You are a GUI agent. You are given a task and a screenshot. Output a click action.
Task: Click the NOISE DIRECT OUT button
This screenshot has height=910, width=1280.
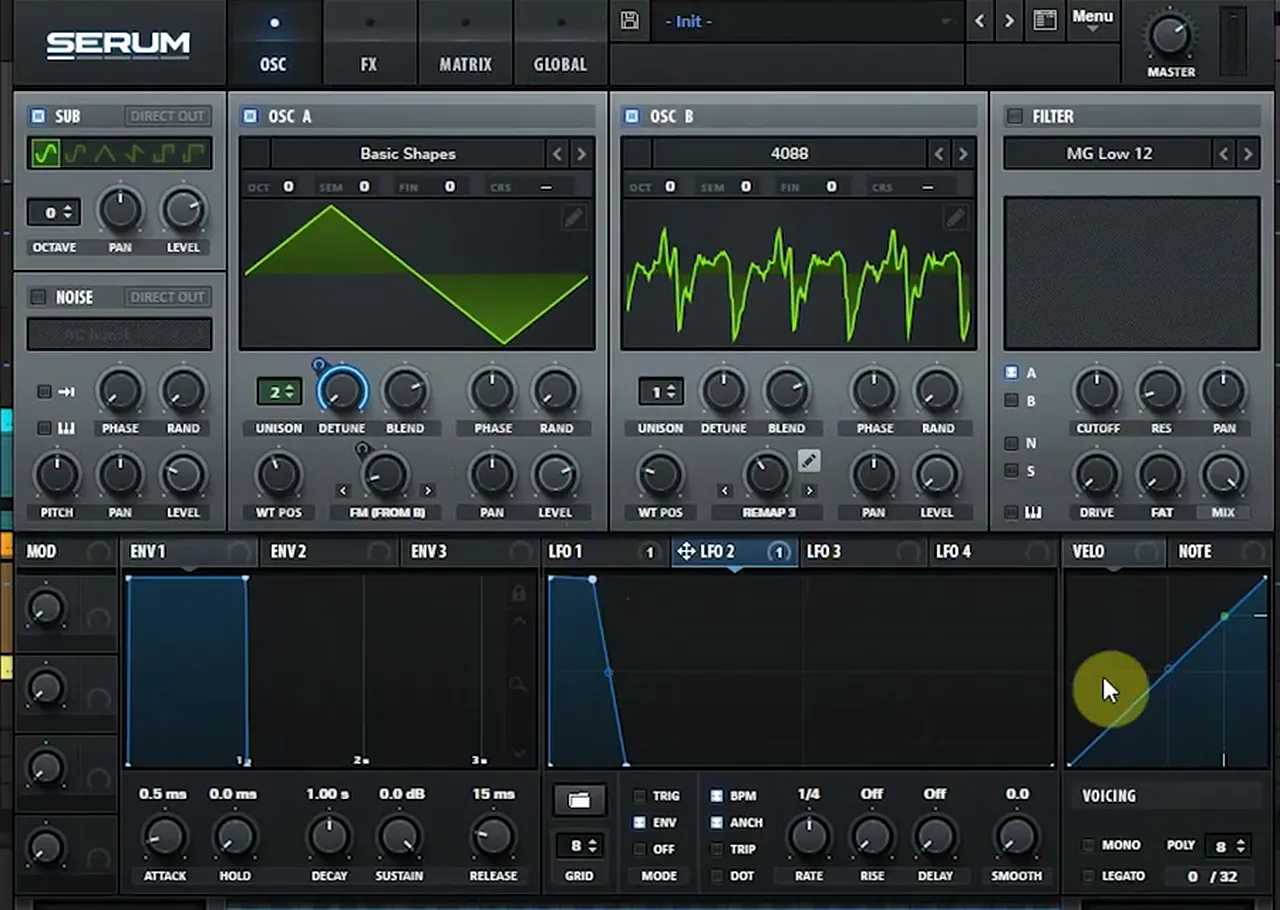click(x=167, y=297)
